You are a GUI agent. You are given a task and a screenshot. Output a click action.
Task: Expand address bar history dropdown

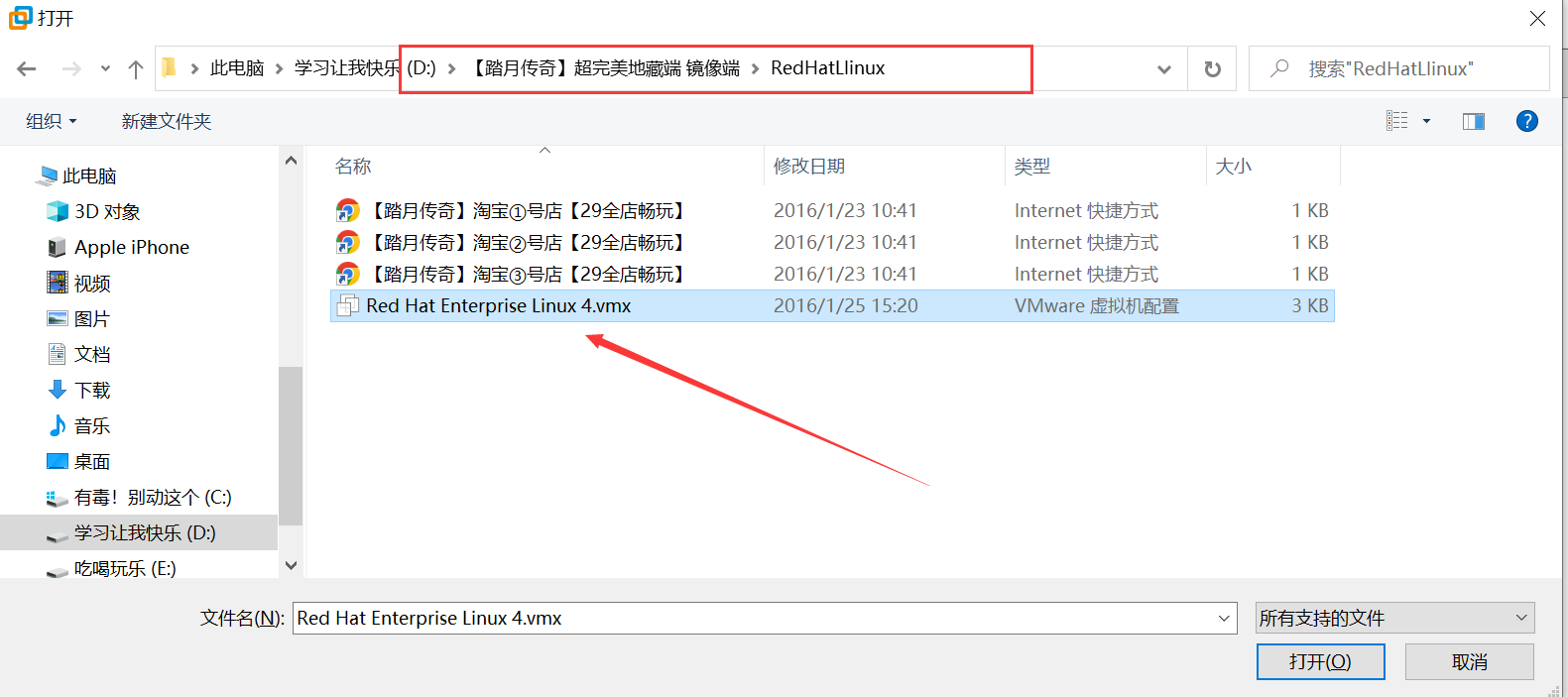(1164, 69)
